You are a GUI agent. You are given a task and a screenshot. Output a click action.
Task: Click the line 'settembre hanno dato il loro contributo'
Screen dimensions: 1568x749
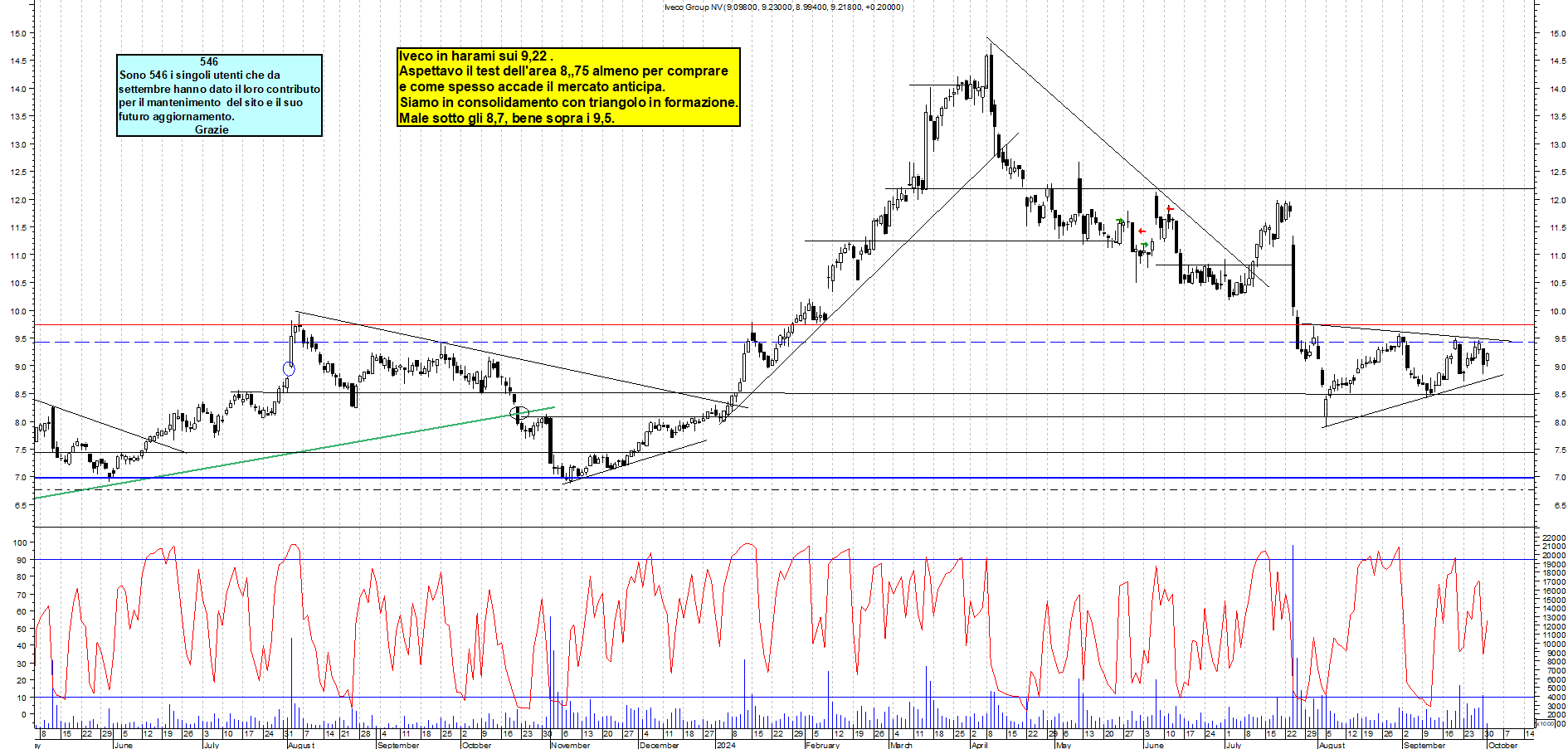click(219, 89)
